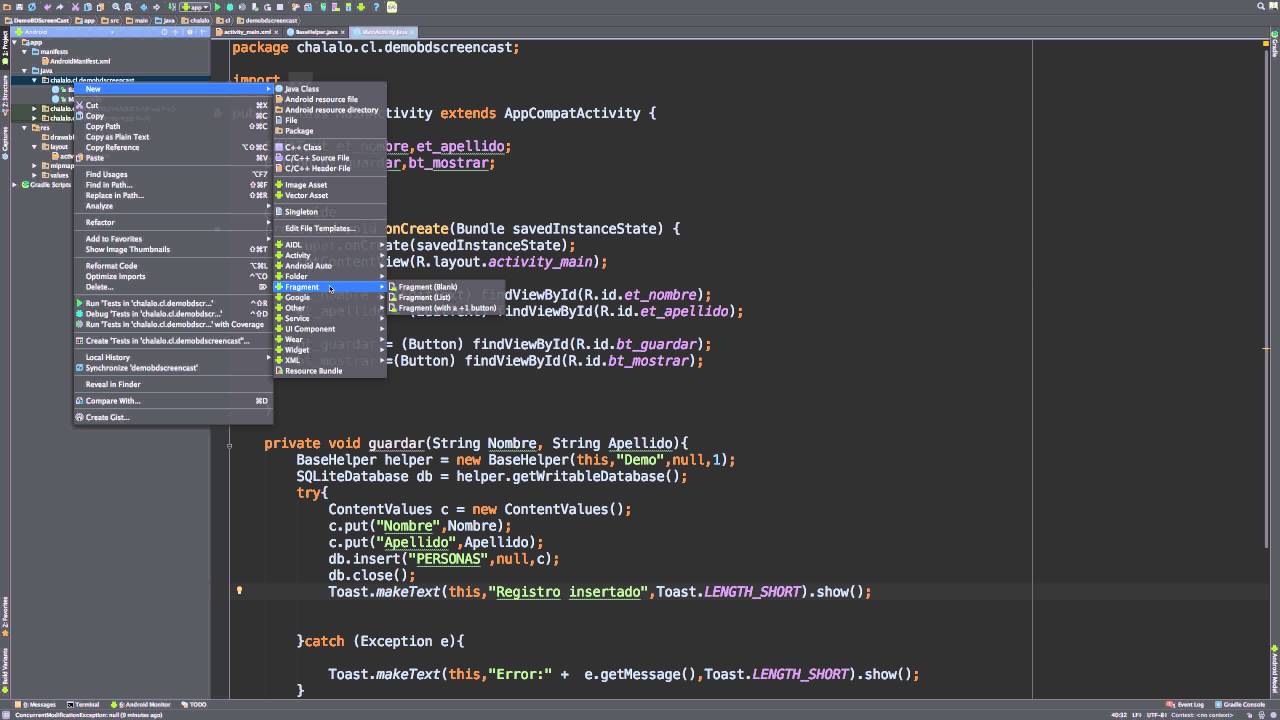
Task: Click Reformat Code entry
Action: (172, 266)
